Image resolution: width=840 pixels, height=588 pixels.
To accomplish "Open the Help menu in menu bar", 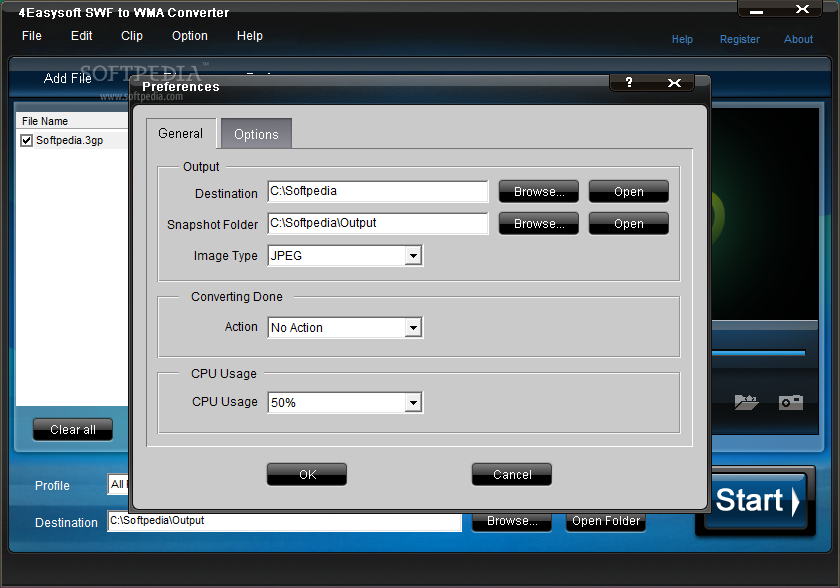I will [250, 36].
